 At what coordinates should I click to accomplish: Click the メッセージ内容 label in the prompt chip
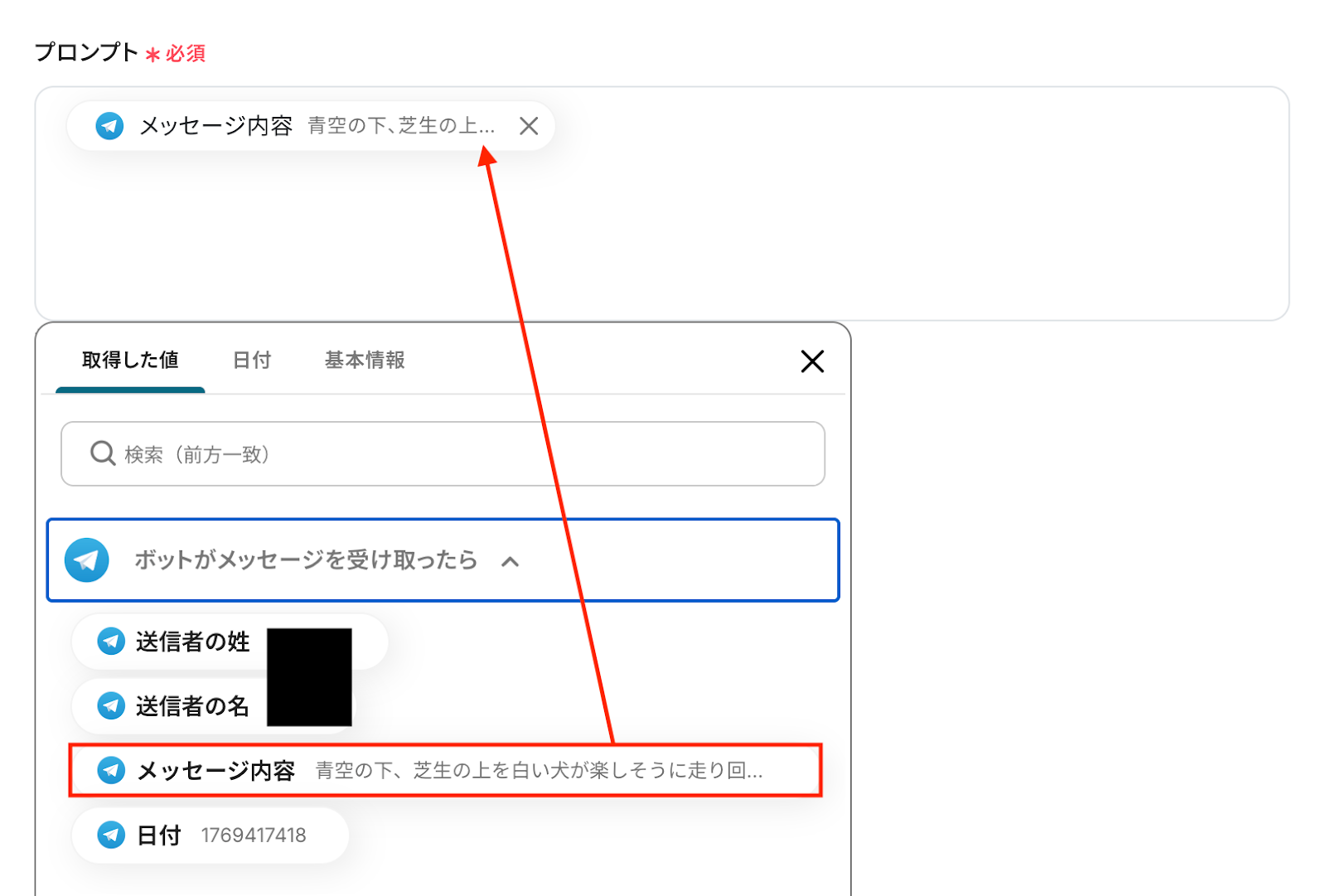click(215, 126)
